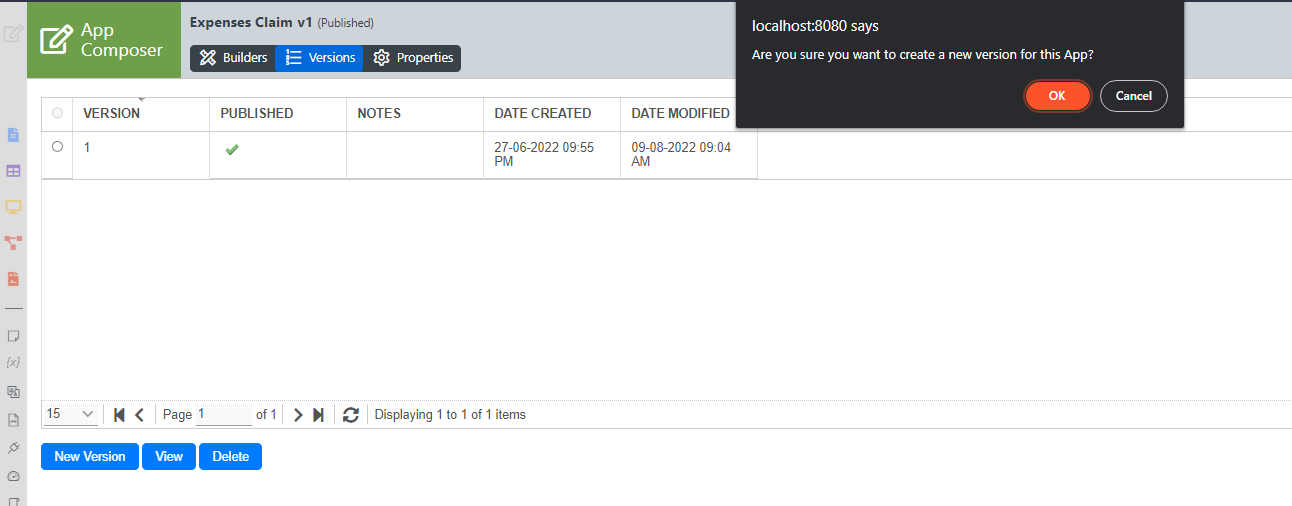Go to the first page of versions
1292x506 pixels.
pyautogui.click(x=120, y=415)
